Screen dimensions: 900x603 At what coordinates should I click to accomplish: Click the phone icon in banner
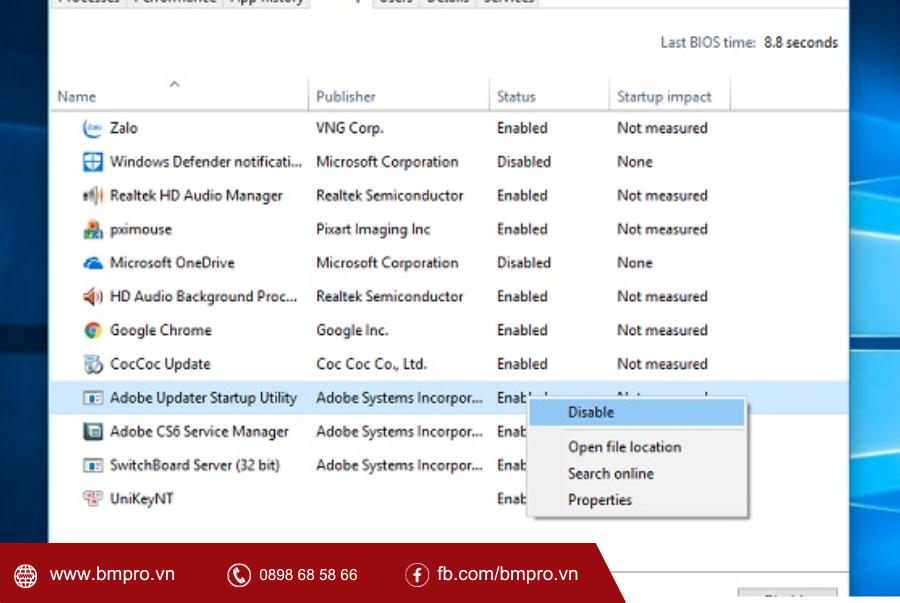[x=239, y=575]
